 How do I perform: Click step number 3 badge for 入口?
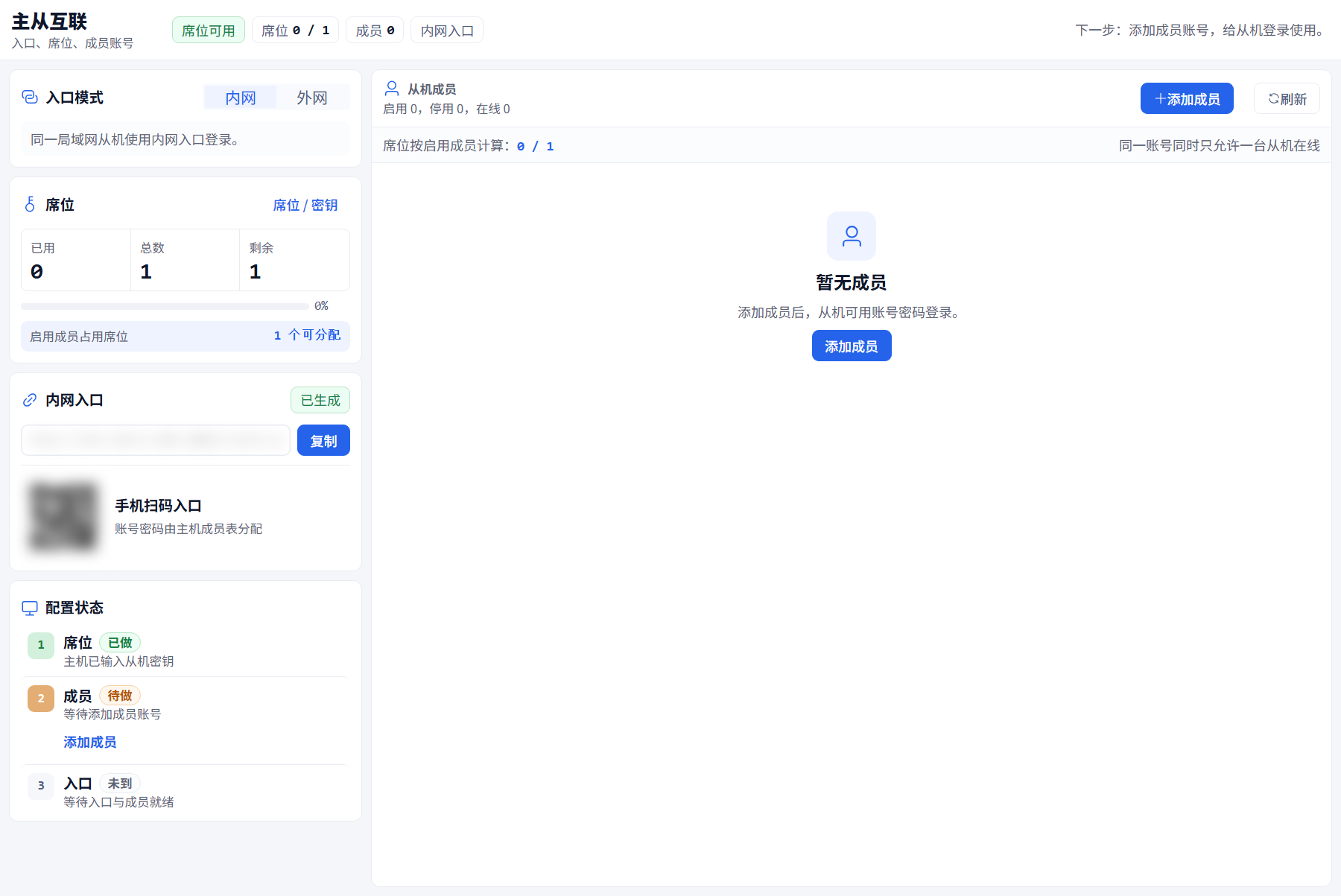41,786
